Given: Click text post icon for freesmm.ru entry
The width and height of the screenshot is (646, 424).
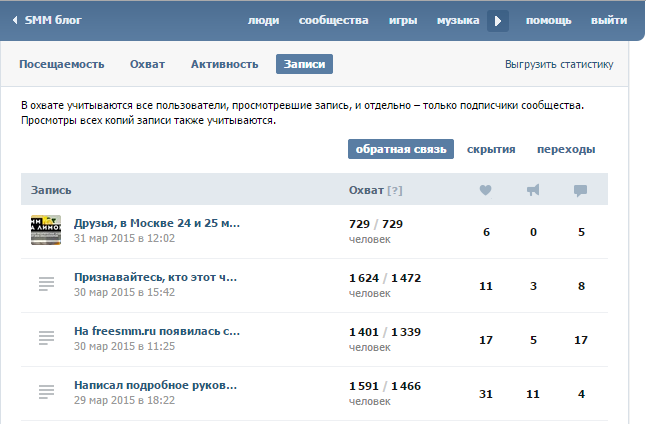Looking at the screenshot, I should pos(45,338).
